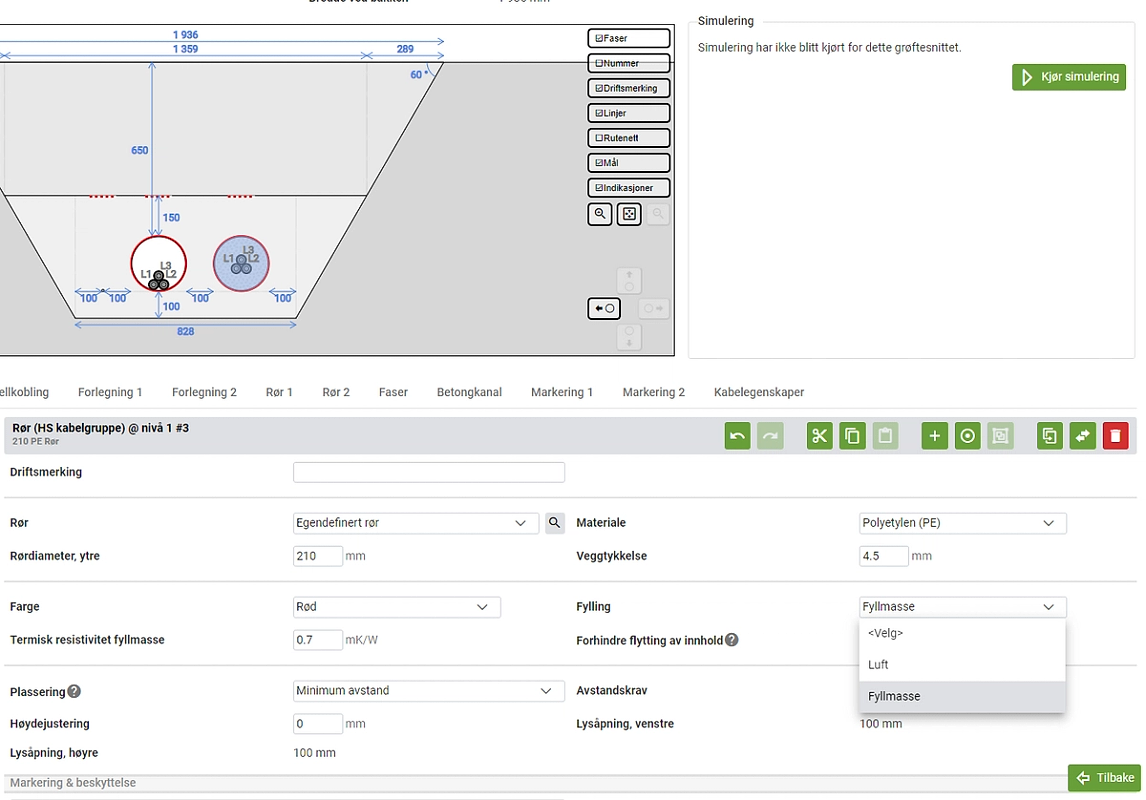The width and height of the screenshot is (1146, 800).
Task: Undo the last change
Action: (x=737, y=436)
